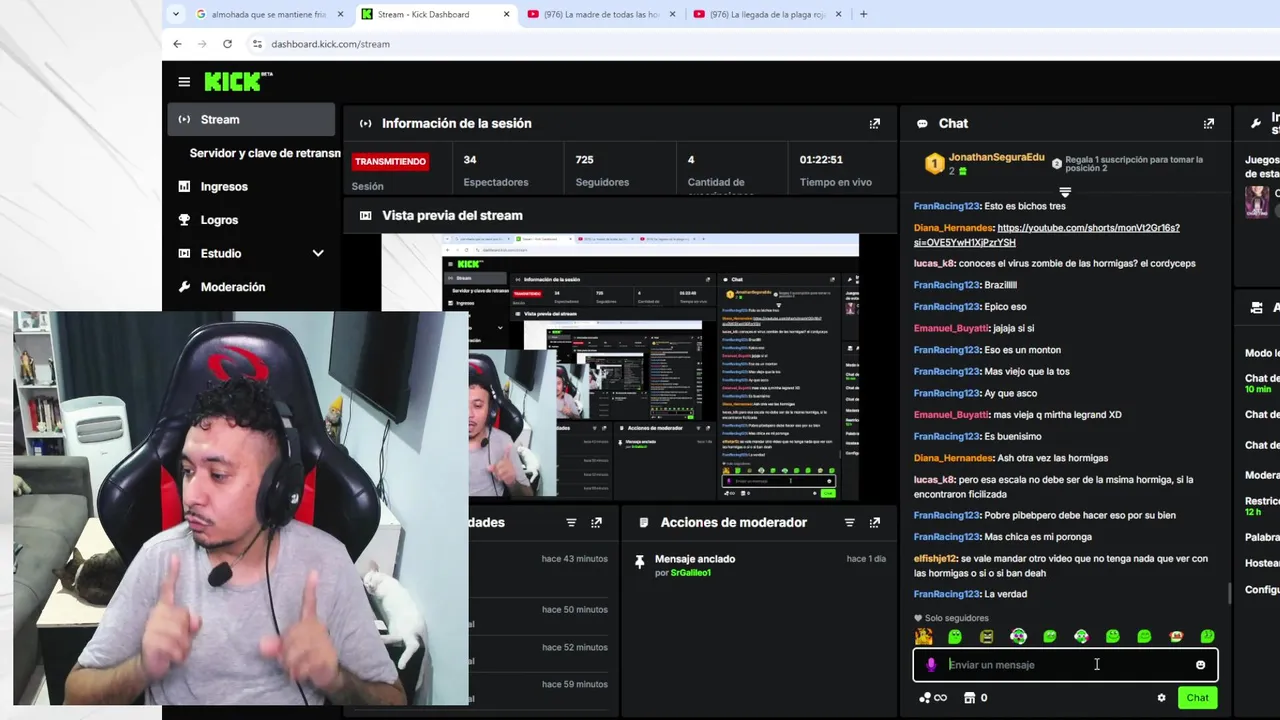
Task: Pop out the Chat panel
Action: point(1209,124)
